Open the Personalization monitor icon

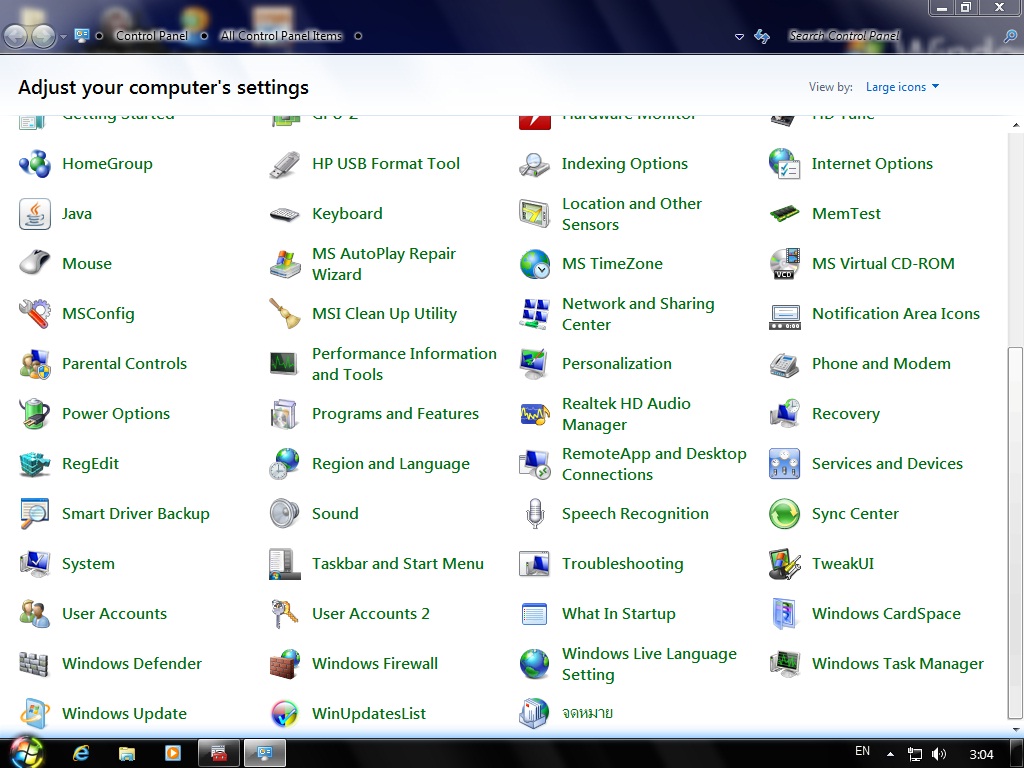point(535,364)
